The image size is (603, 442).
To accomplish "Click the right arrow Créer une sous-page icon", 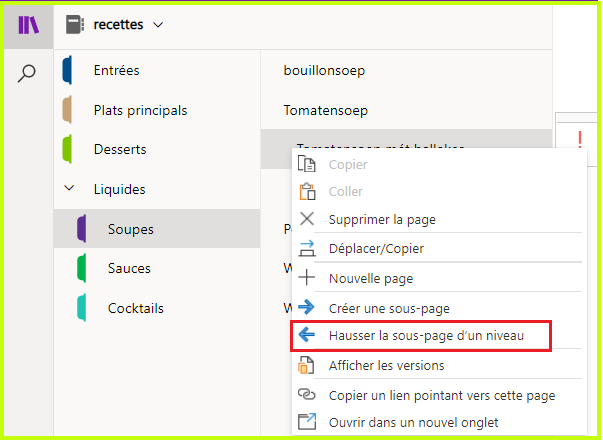I will pyautogui.click(x=307, y=307).
